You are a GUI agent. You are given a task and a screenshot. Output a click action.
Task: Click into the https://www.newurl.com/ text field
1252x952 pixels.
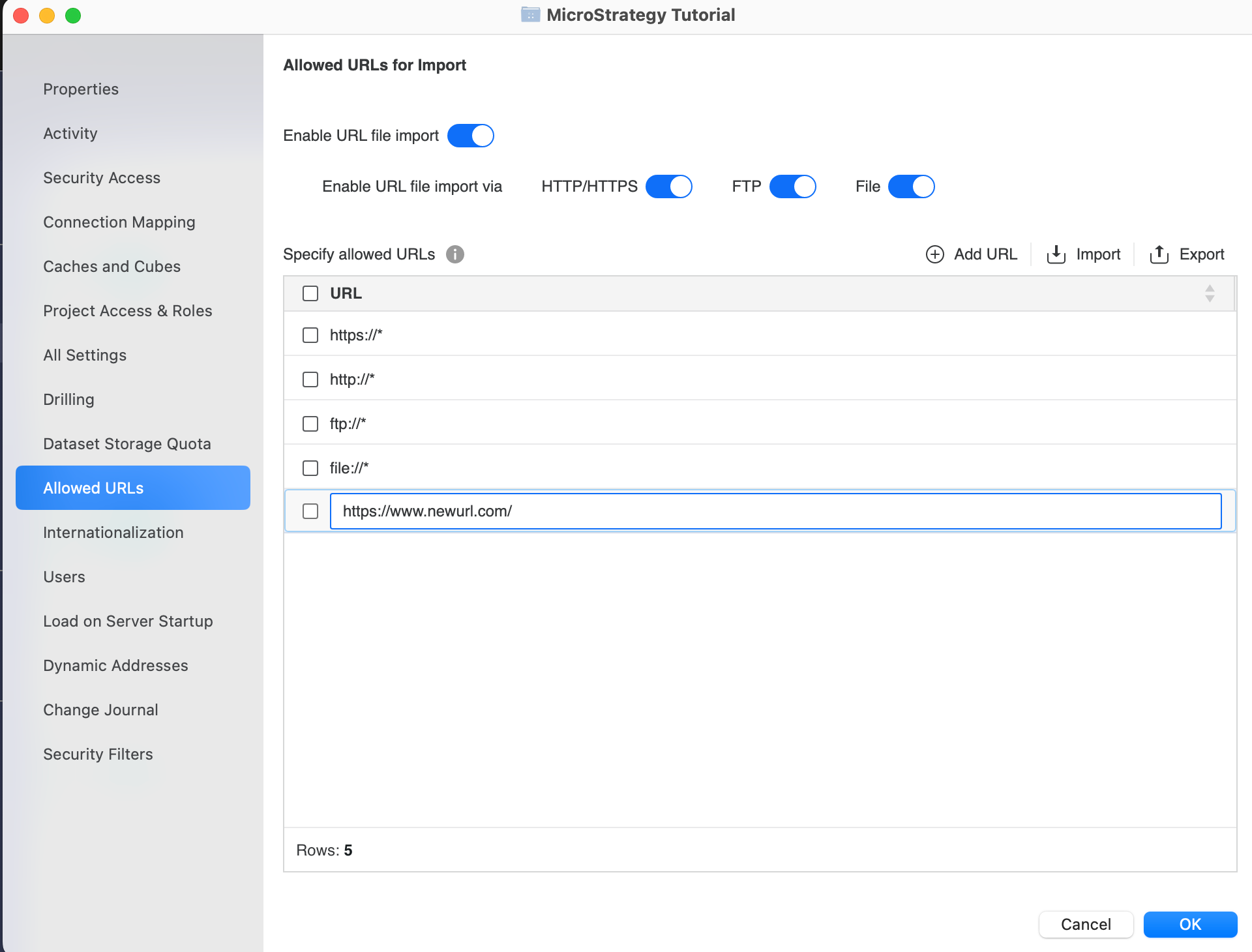(775, 511)
